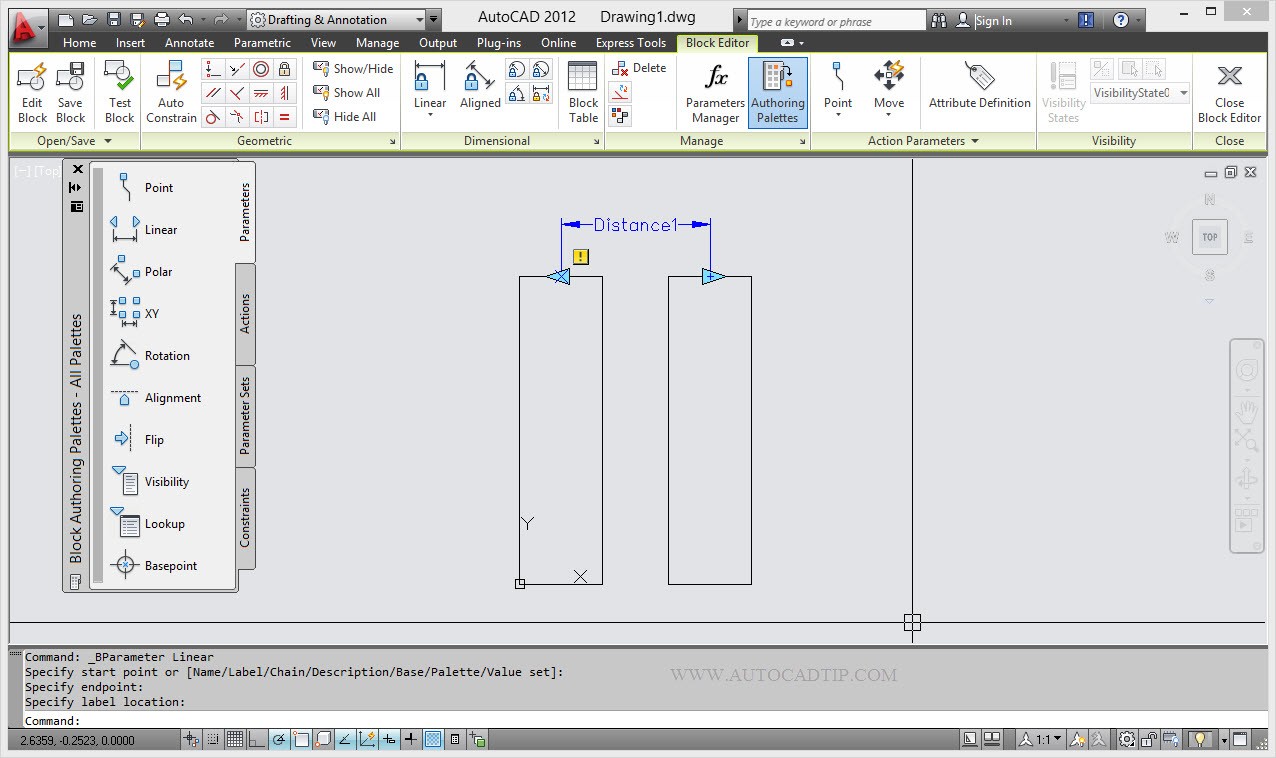This screenshot has height=758, width=1276.
Task: Choose the Lookup parameter in the palette
Action: [x=147, y=523]
